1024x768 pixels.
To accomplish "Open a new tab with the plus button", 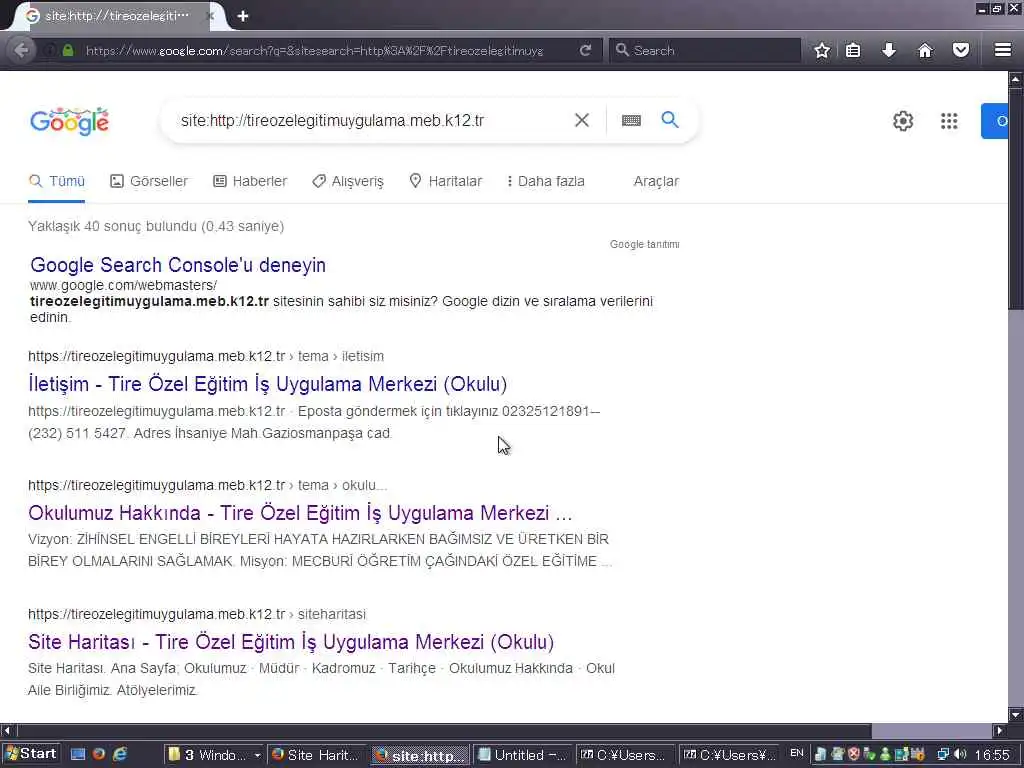I will 243,16.
